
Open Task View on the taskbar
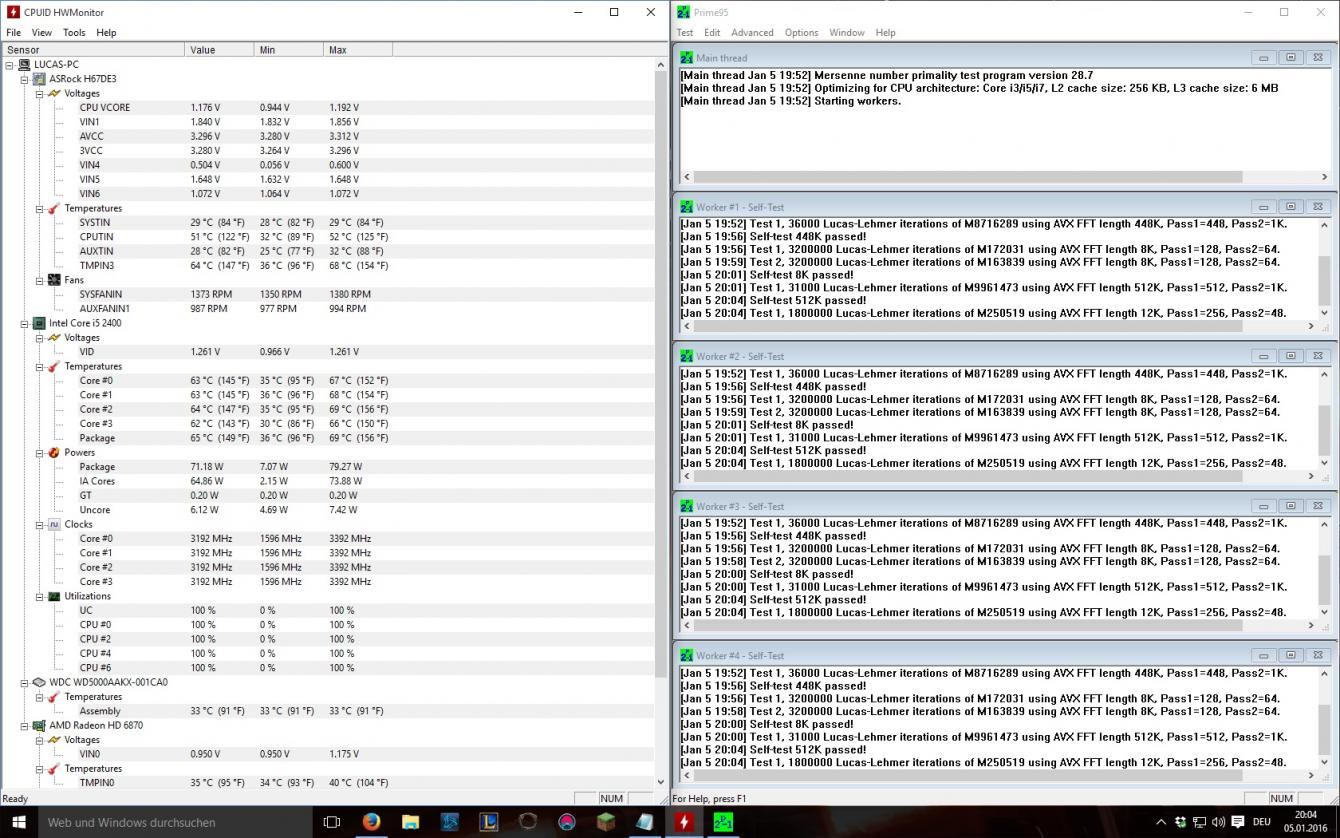[332, 822]
